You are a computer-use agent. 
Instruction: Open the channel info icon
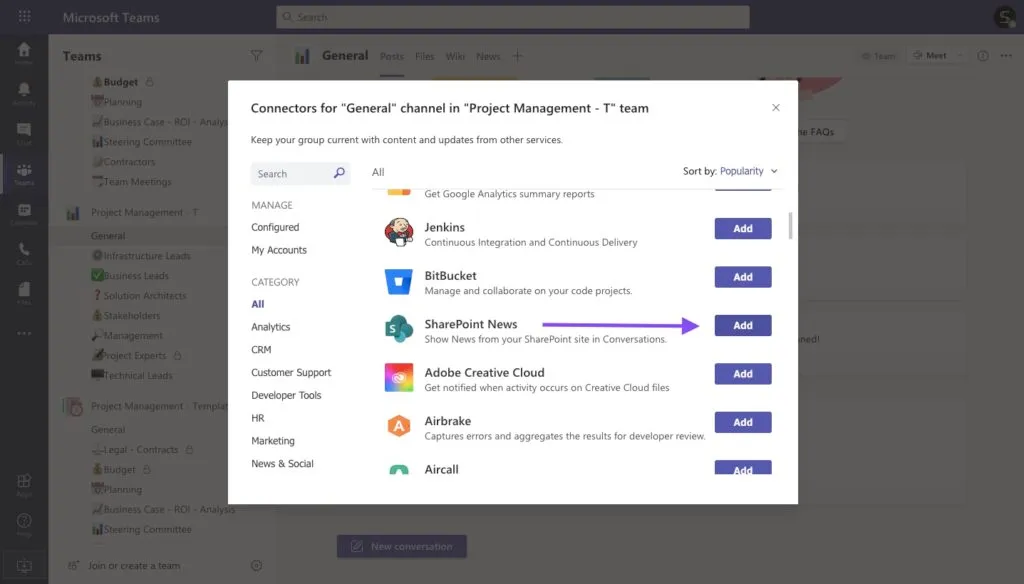pyautogui.click(x=983, y=56)
